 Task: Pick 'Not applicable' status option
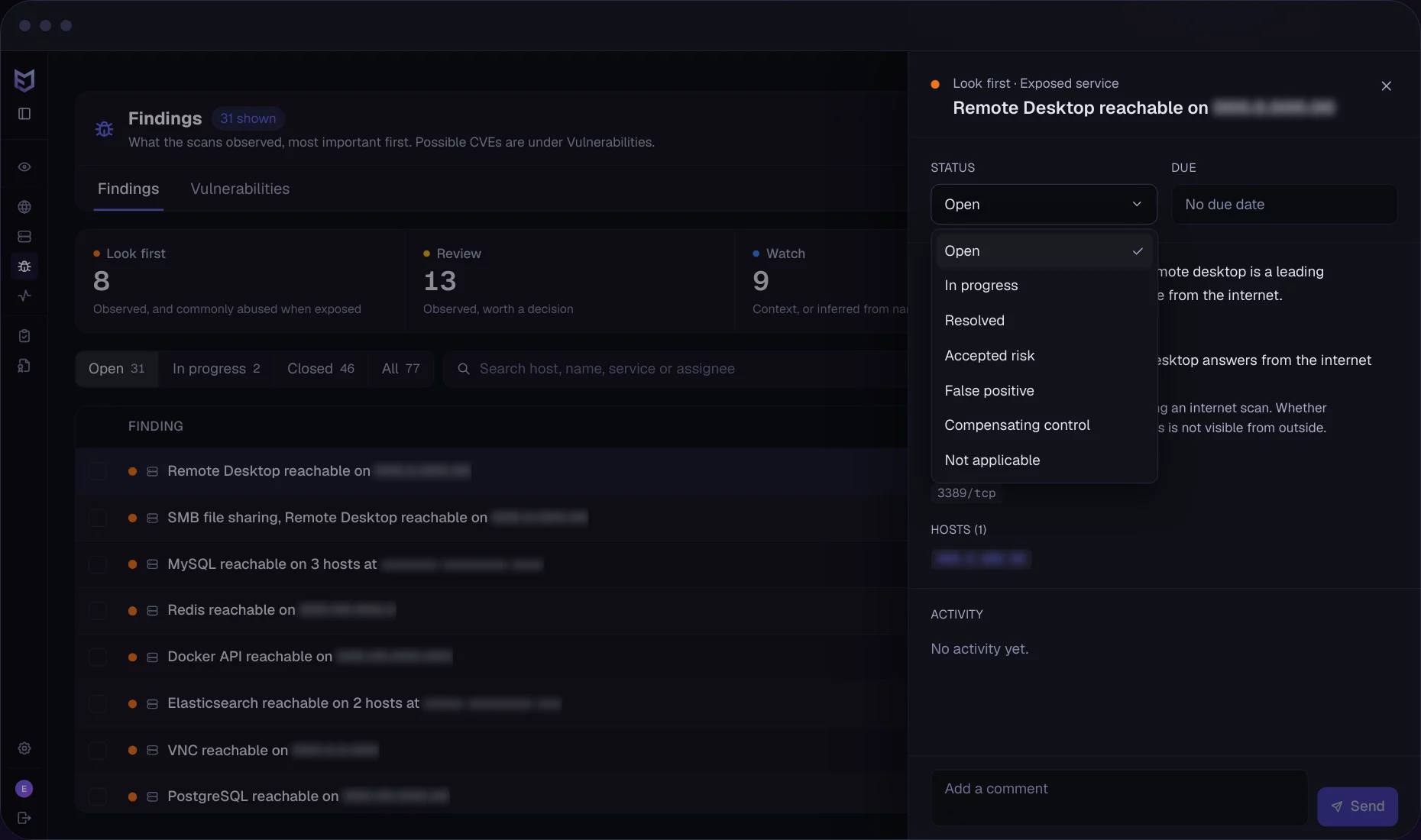[1044, 460]
